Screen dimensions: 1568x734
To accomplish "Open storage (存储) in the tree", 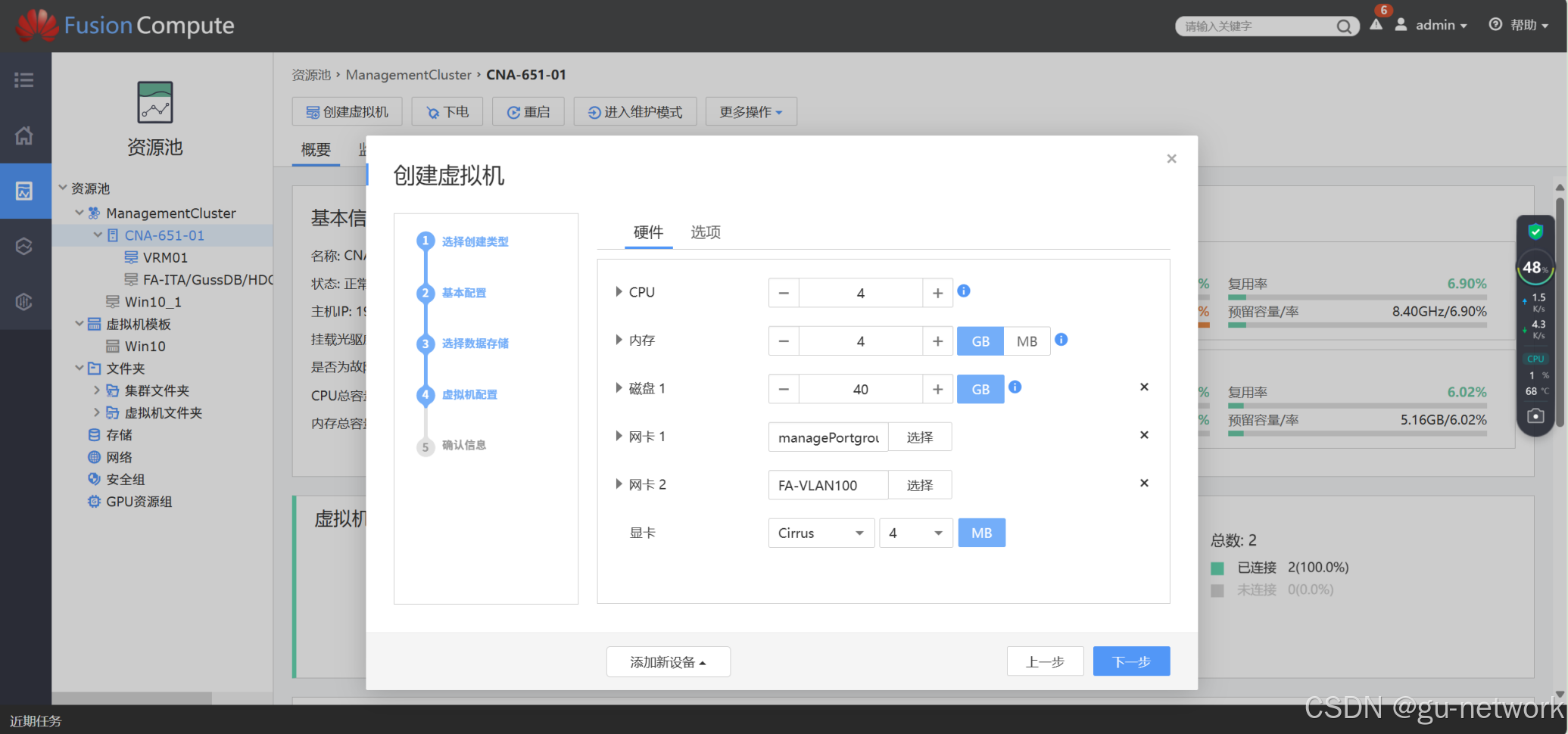I will 119,435.
